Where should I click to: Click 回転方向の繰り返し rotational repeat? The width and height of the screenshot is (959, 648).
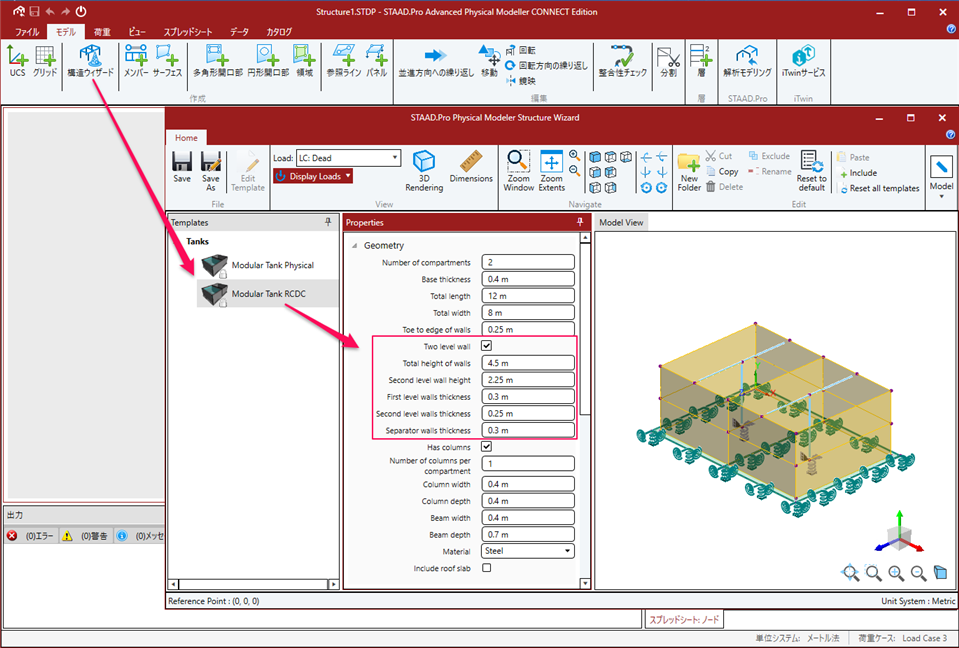point(546,65)
